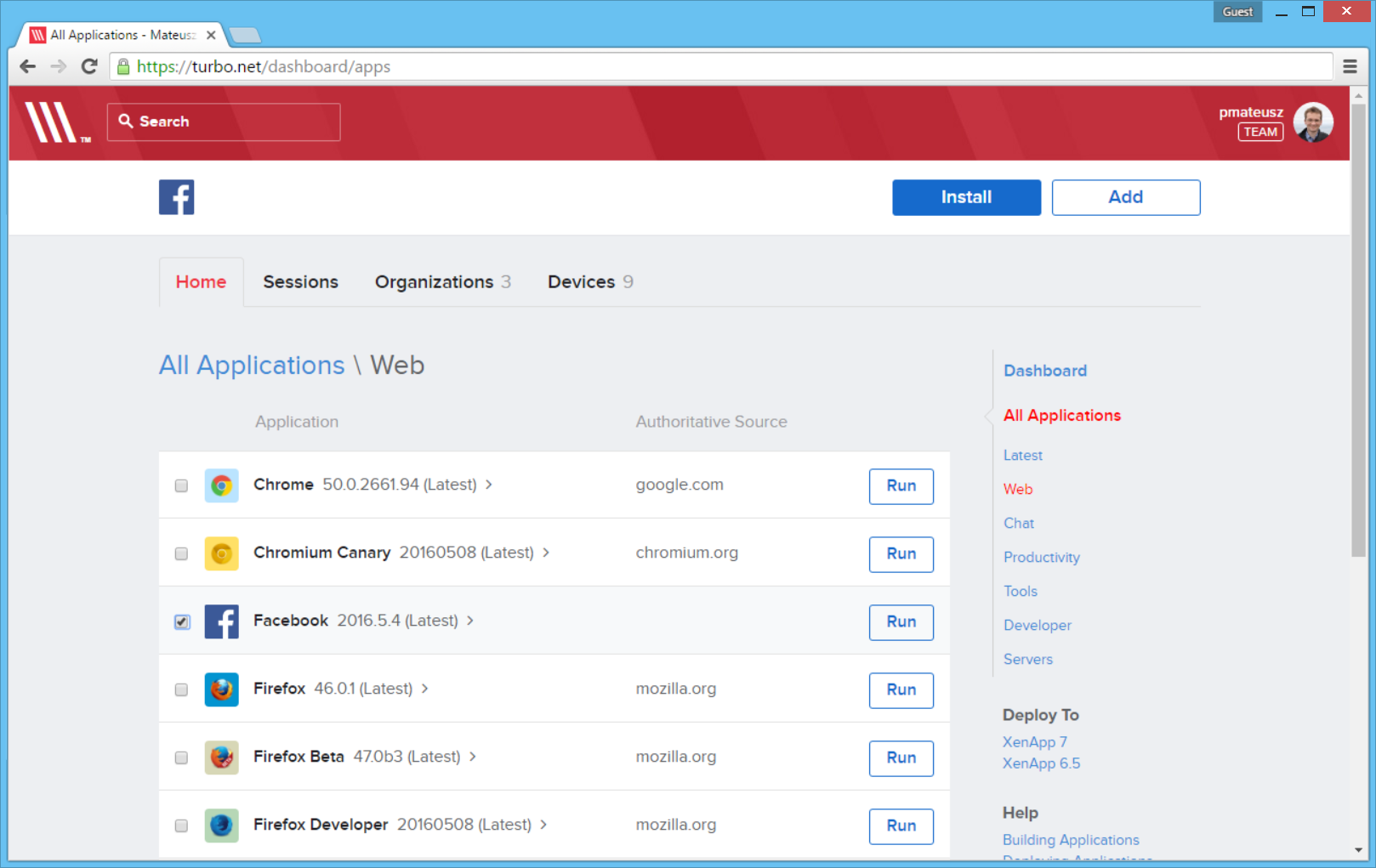The height and width of the screenshot is (868, 1376).
Task: Open the XenApp 7 deploy link
Action: coord(1035,742)
